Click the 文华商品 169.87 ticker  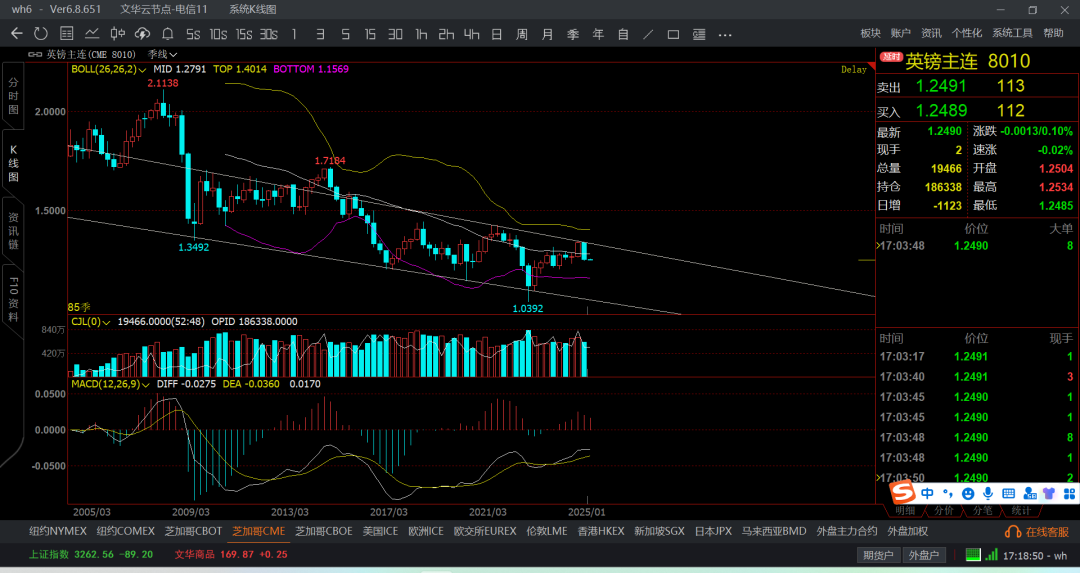coord(231,554)
